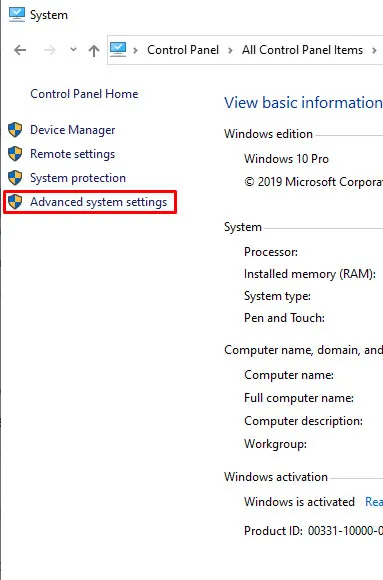Expand the chevron after Control Panel breadcrumb
The height and width of the screenshot is (580, 383).
click(x=231, y=50)
